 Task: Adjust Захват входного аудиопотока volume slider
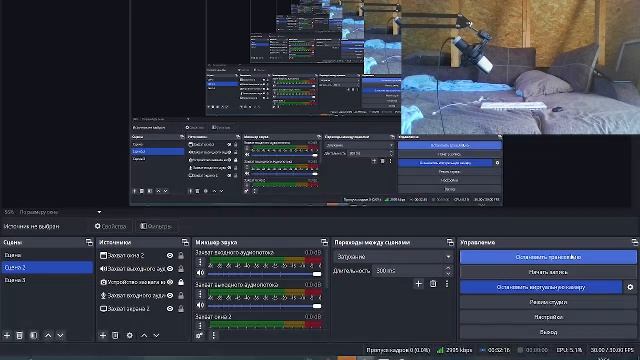tap(264, 273)
